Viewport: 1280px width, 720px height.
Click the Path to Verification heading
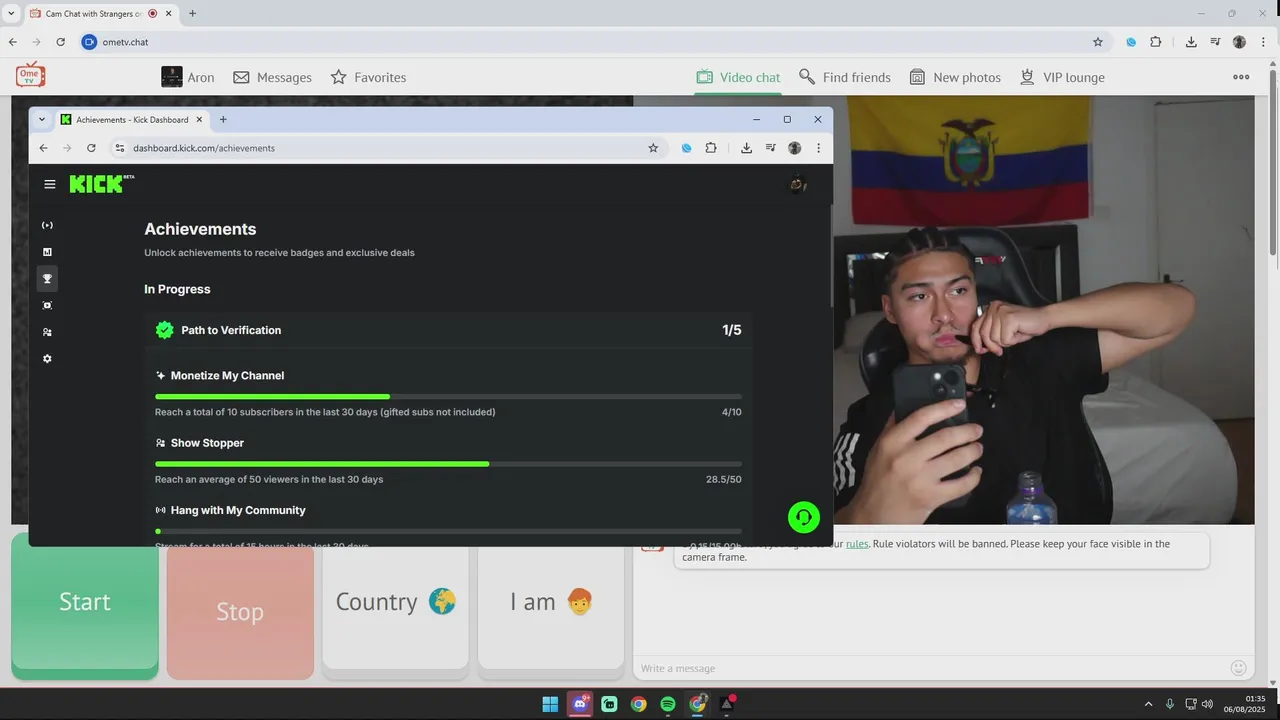[x=231, y=330]
